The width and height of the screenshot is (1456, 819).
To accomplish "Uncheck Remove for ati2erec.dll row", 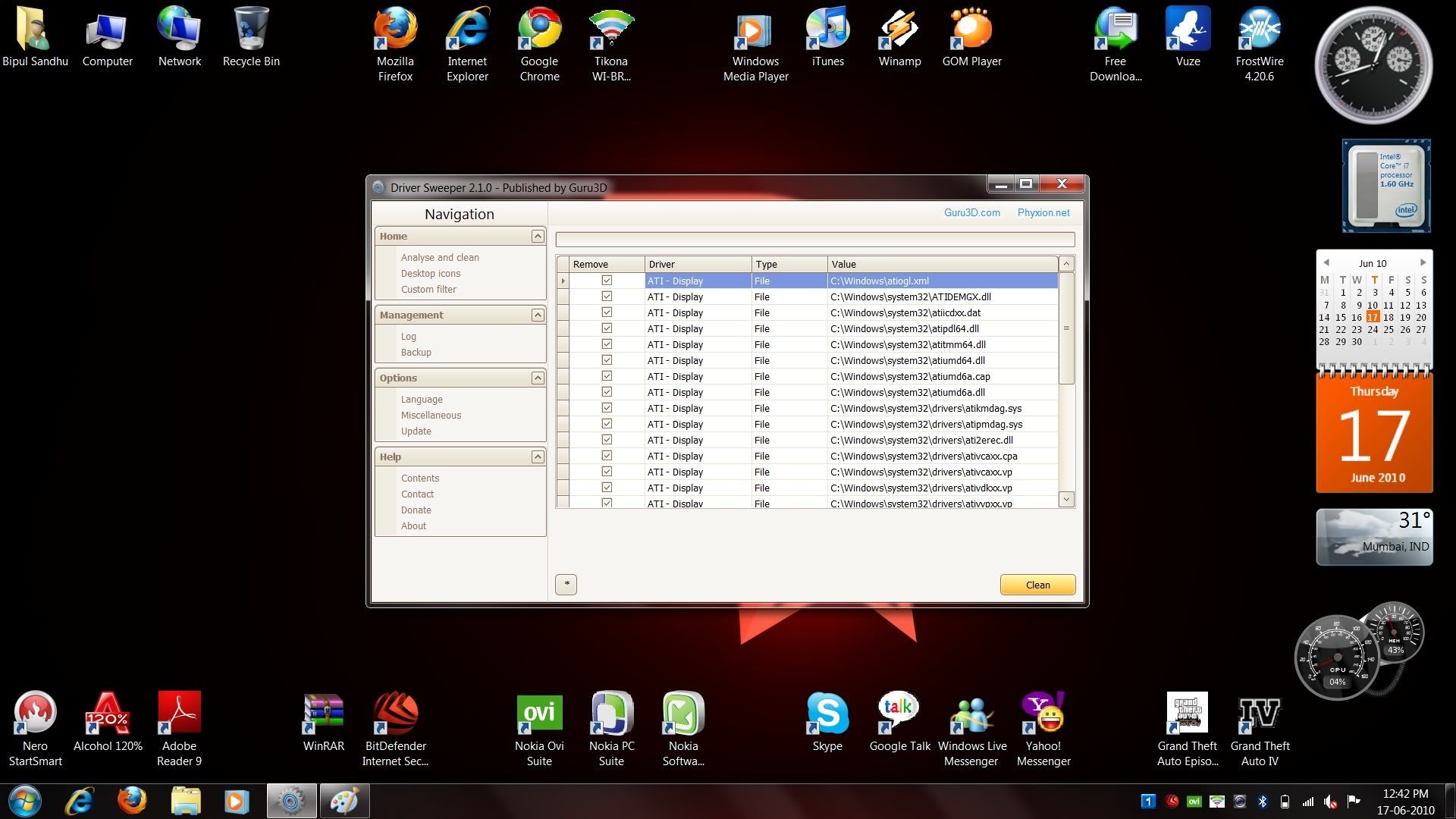I will [x=607, y=440].
